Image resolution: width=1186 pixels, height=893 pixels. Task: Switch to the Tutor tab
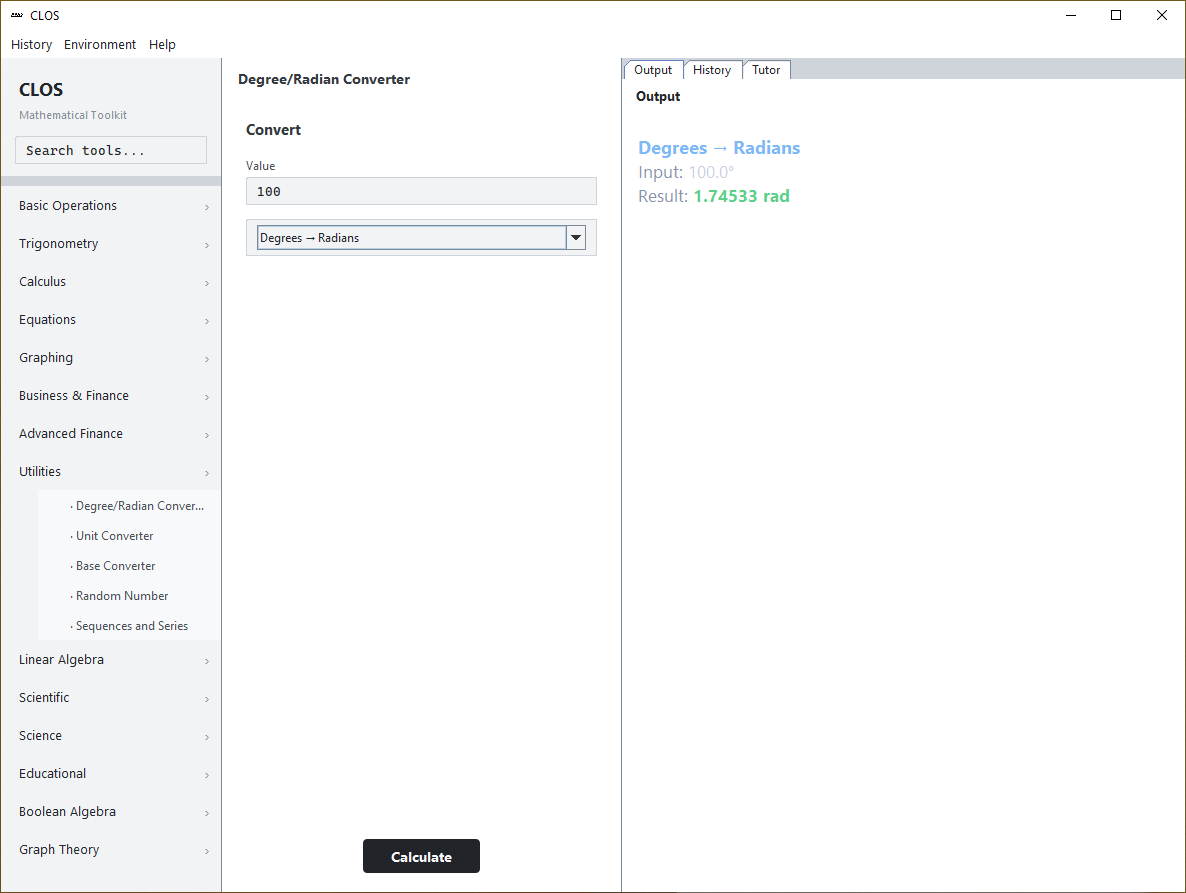coord(766,70)
